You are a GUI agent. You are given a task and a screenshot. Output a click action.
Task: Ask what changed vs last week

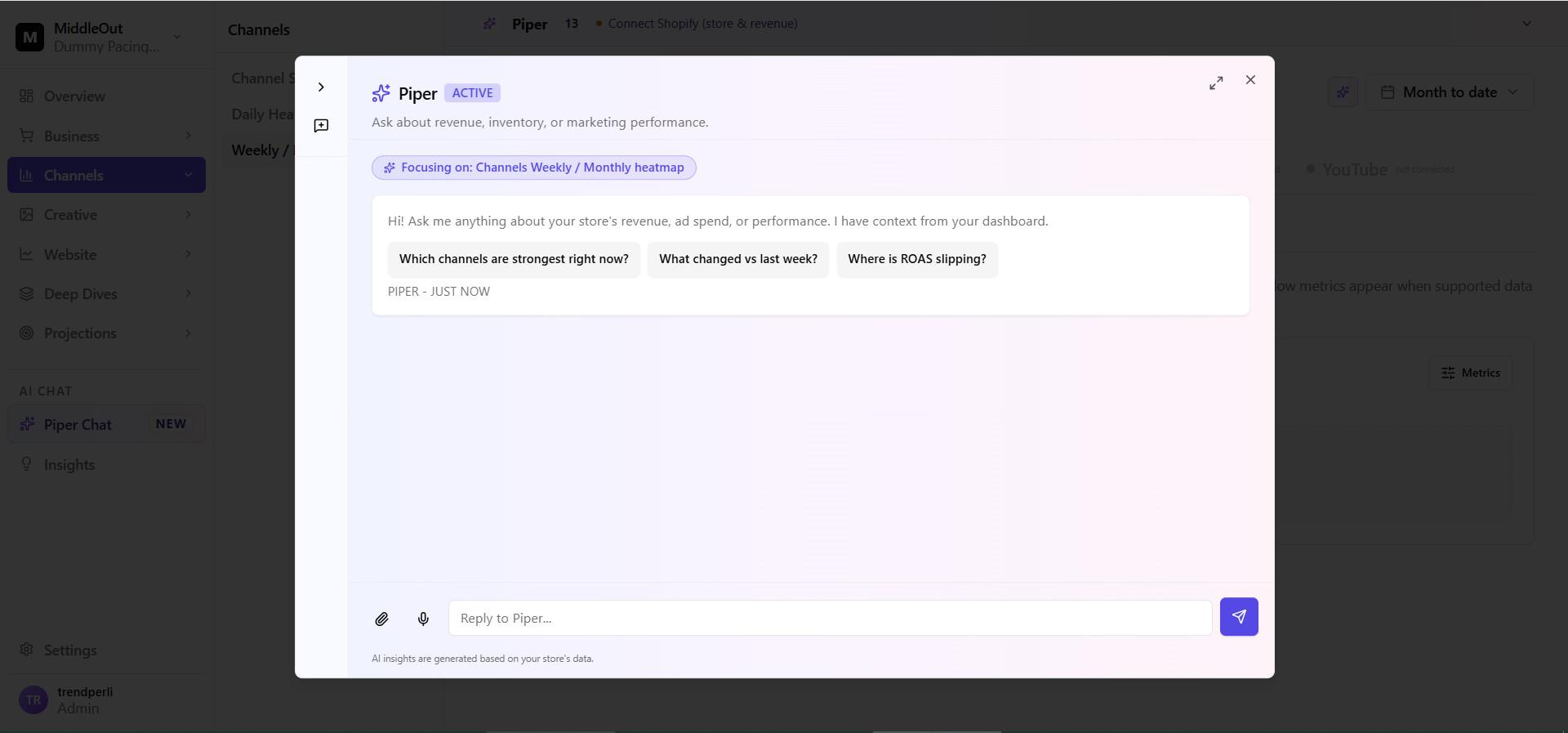pyautogui.click(x=738, y=259)
